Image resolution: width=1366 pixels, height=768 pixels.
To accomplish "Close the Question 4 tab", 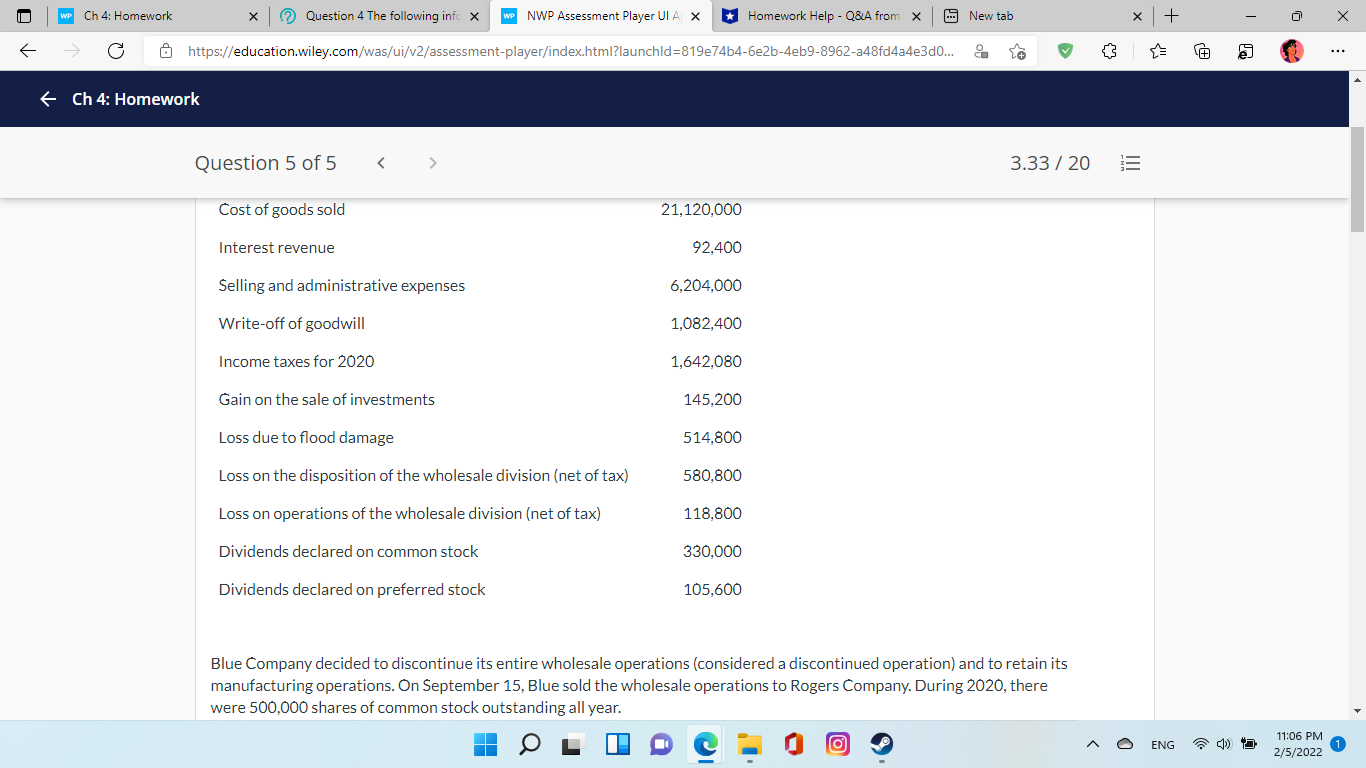I will tap(474, 16).
